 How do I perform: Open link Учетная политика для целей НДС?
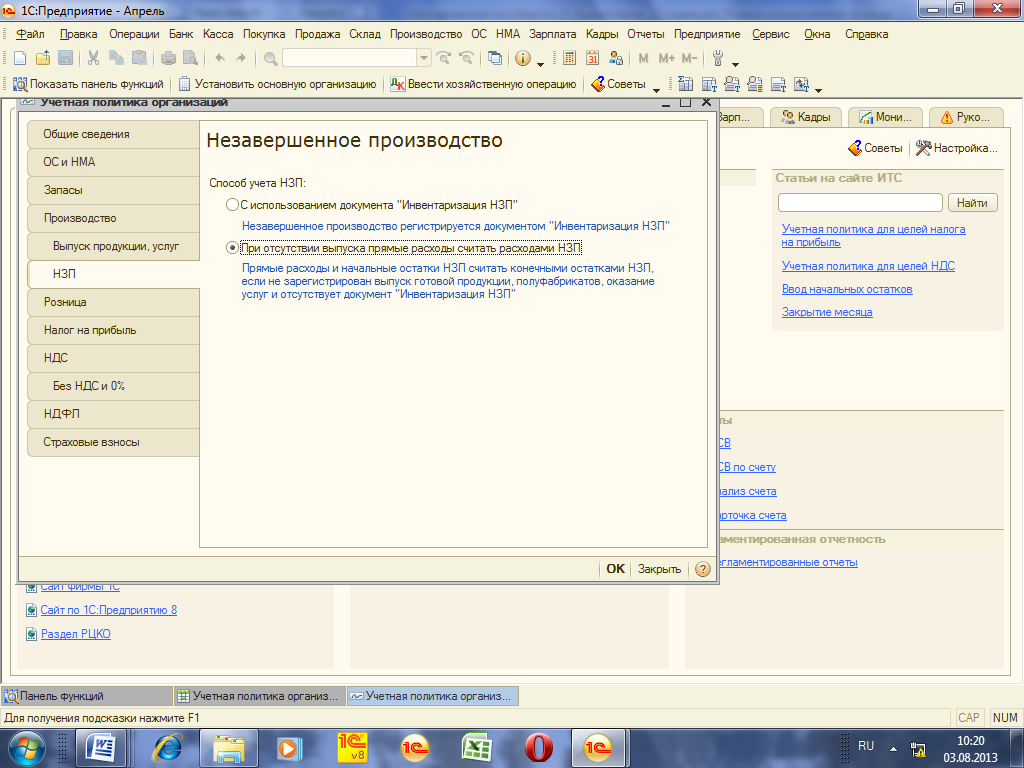(x=868, y=266)
